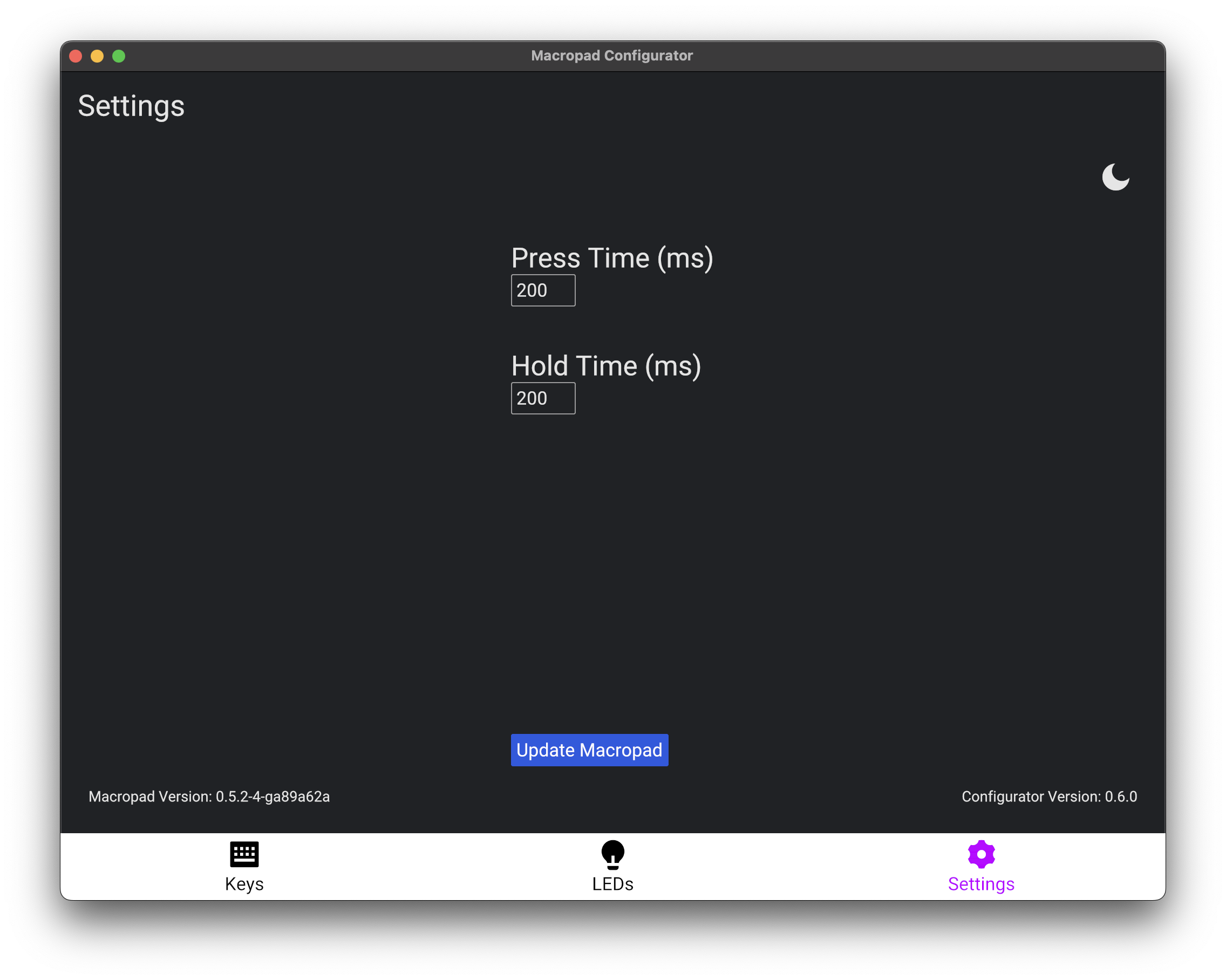
Task: Click the Press Time (ms) label
Action: coord(612,258)
